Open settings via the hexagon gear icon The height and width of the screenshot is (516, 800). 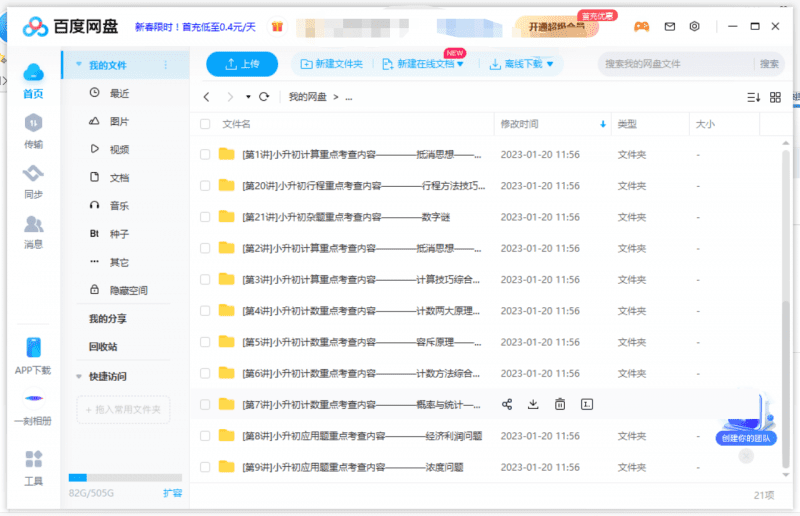pyautogui.click(x=695, y=26)
